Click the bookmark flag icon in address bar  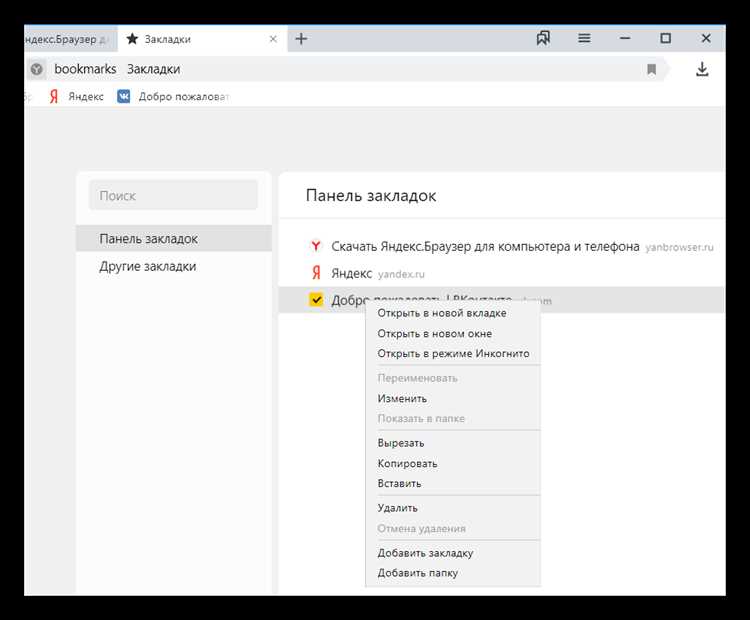point(651,69)
